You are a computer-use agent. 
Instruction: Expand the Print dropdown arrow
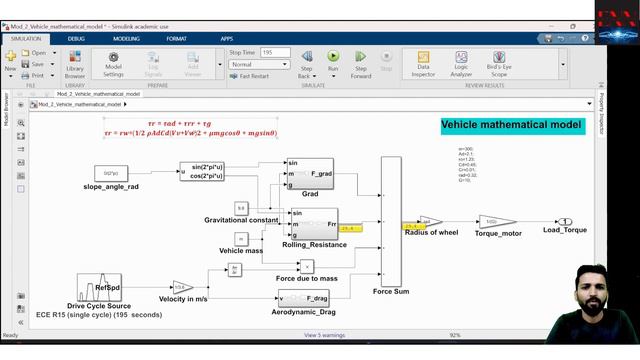[52, 76]
